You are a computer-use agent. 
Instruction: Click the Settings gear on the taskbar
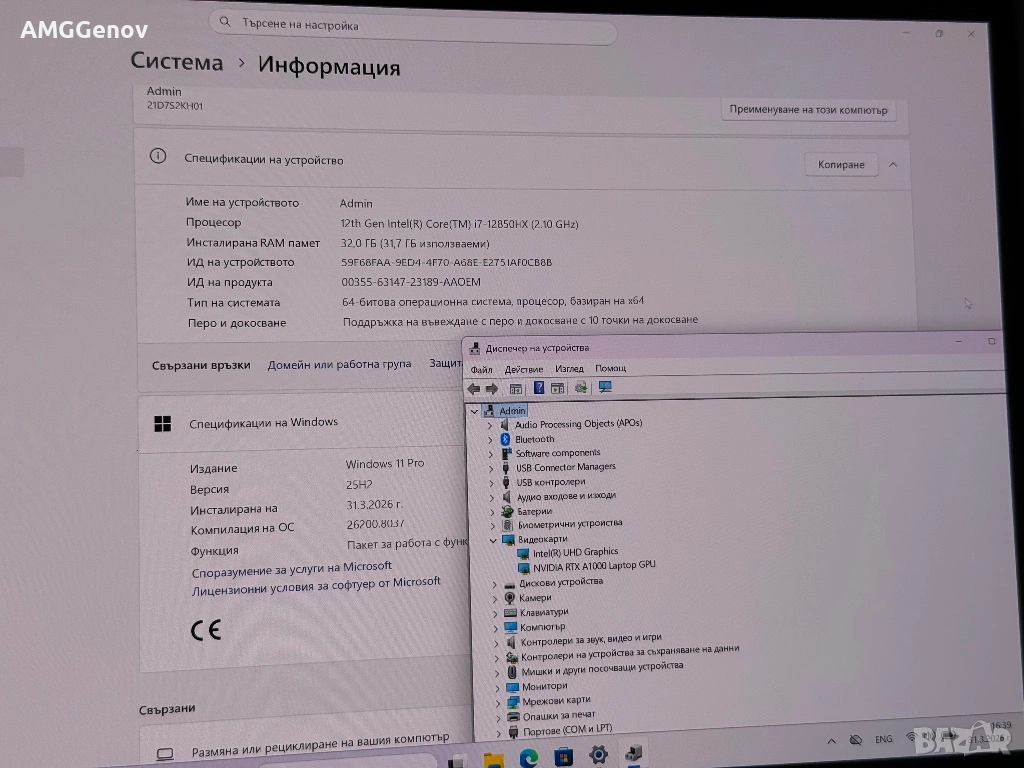[598, 756]
